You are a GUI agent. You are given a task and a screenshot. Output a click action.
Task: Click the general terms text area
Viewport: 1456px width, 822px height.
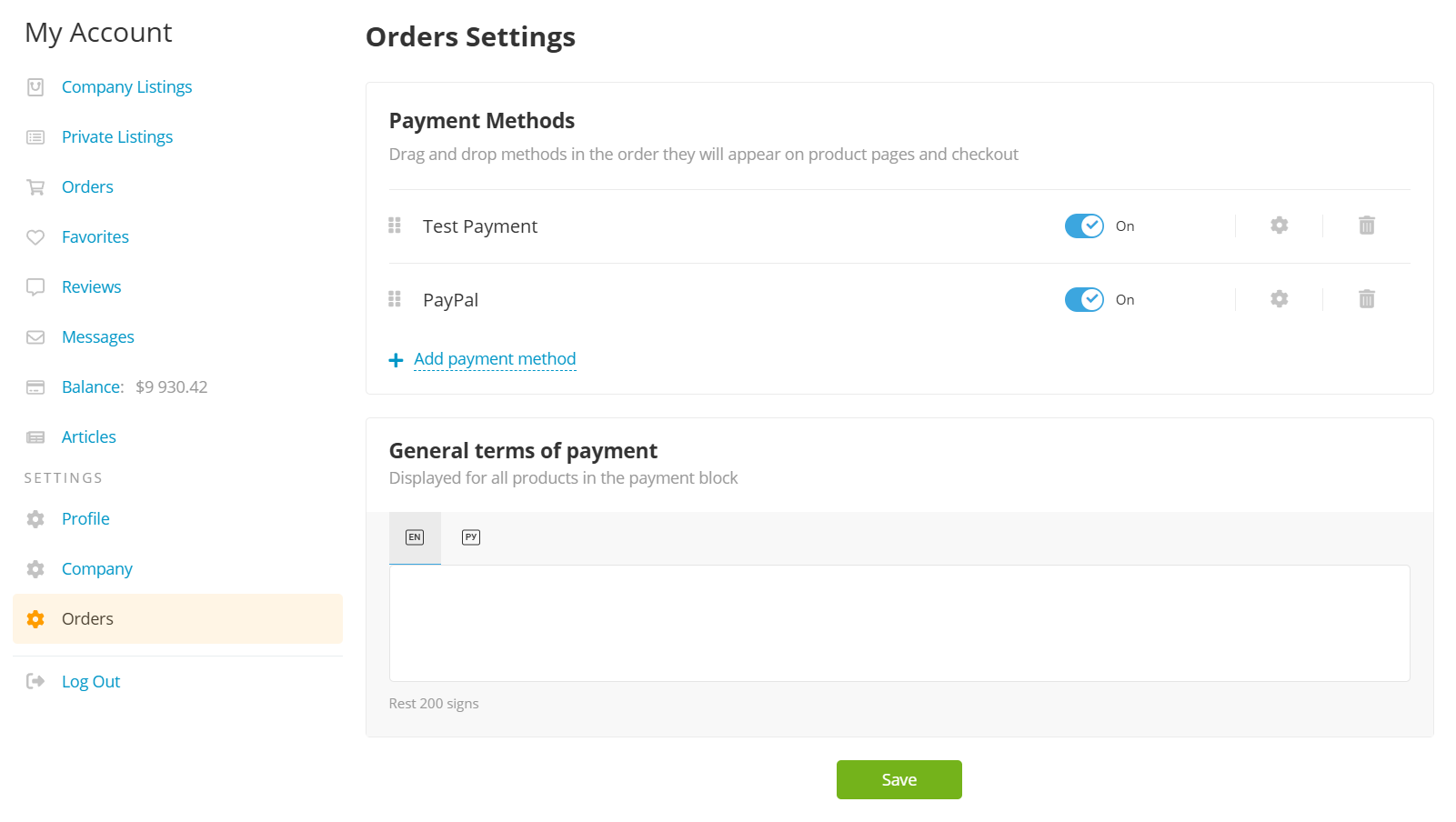point(899,623)
